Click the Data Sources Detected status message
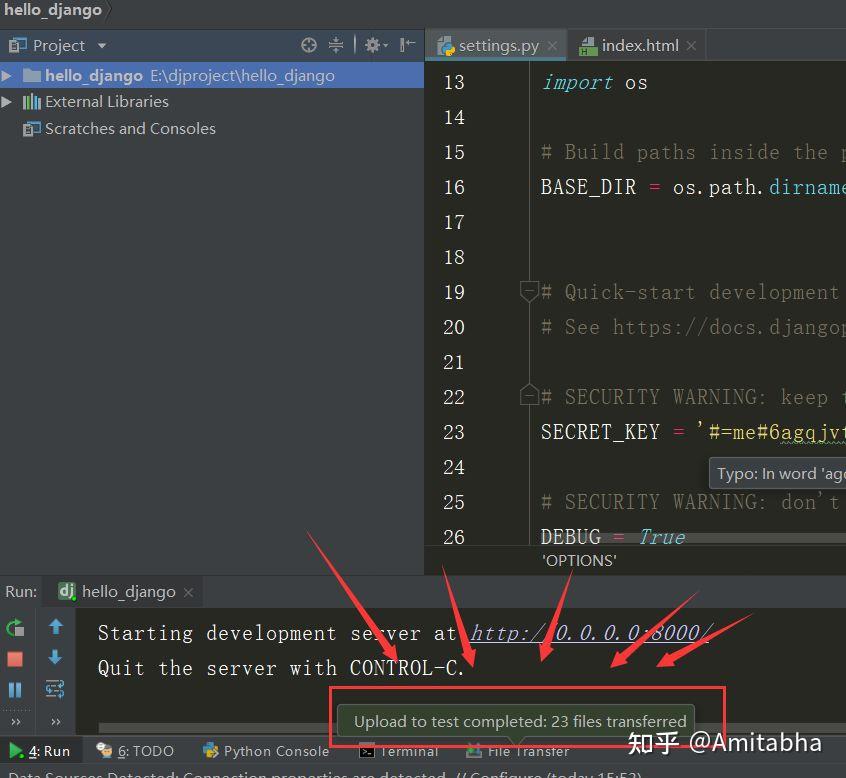 tap(324, 774)
